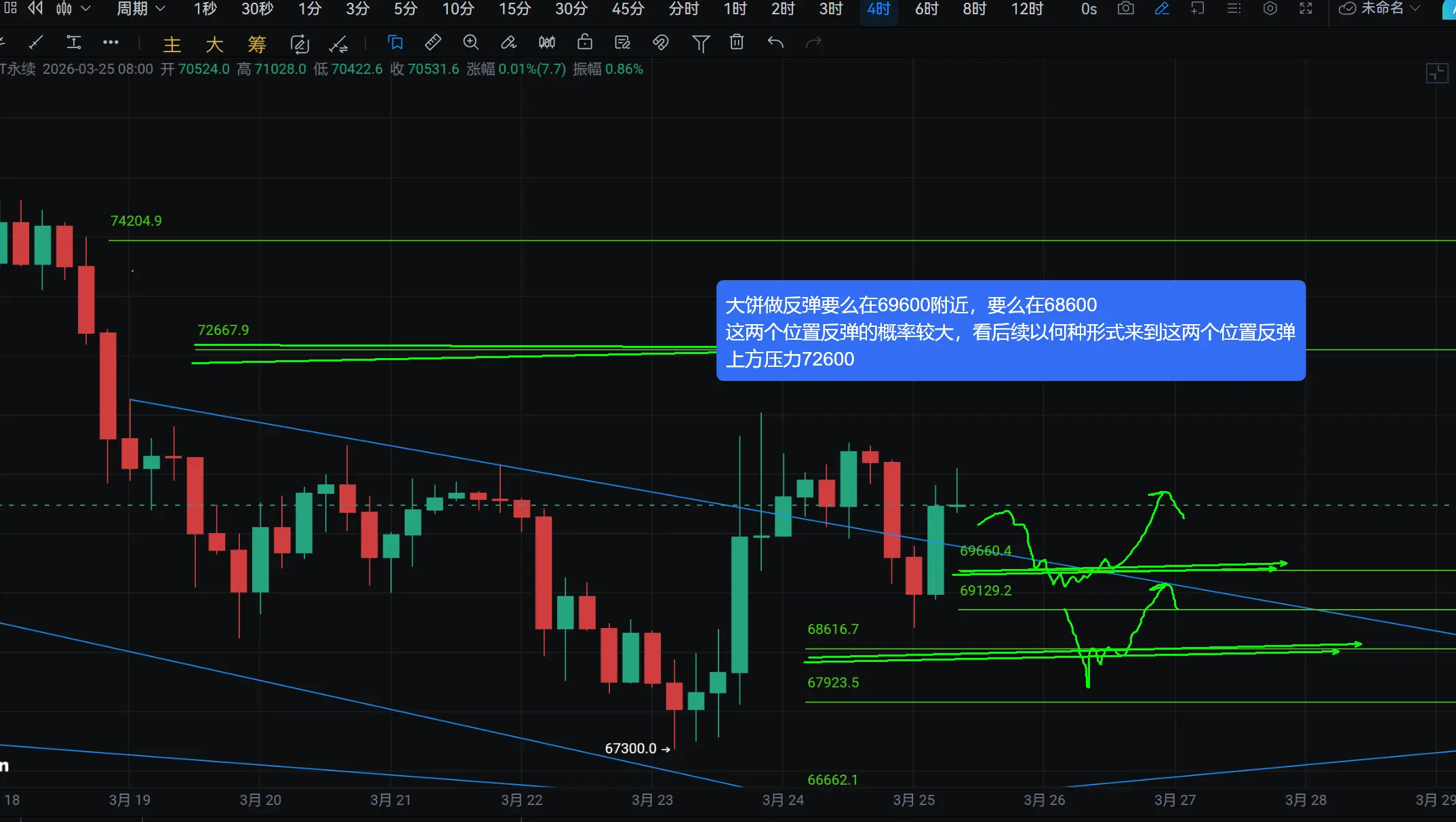
Task: Toggle the lock drawings icon
Action: [584, 43]
